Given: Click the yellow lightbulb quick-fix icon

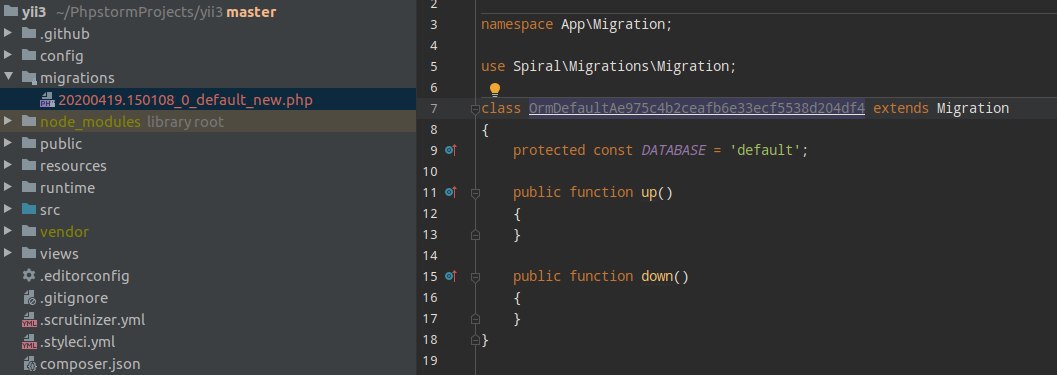Looking at the screenshot, I should point(494,90).
